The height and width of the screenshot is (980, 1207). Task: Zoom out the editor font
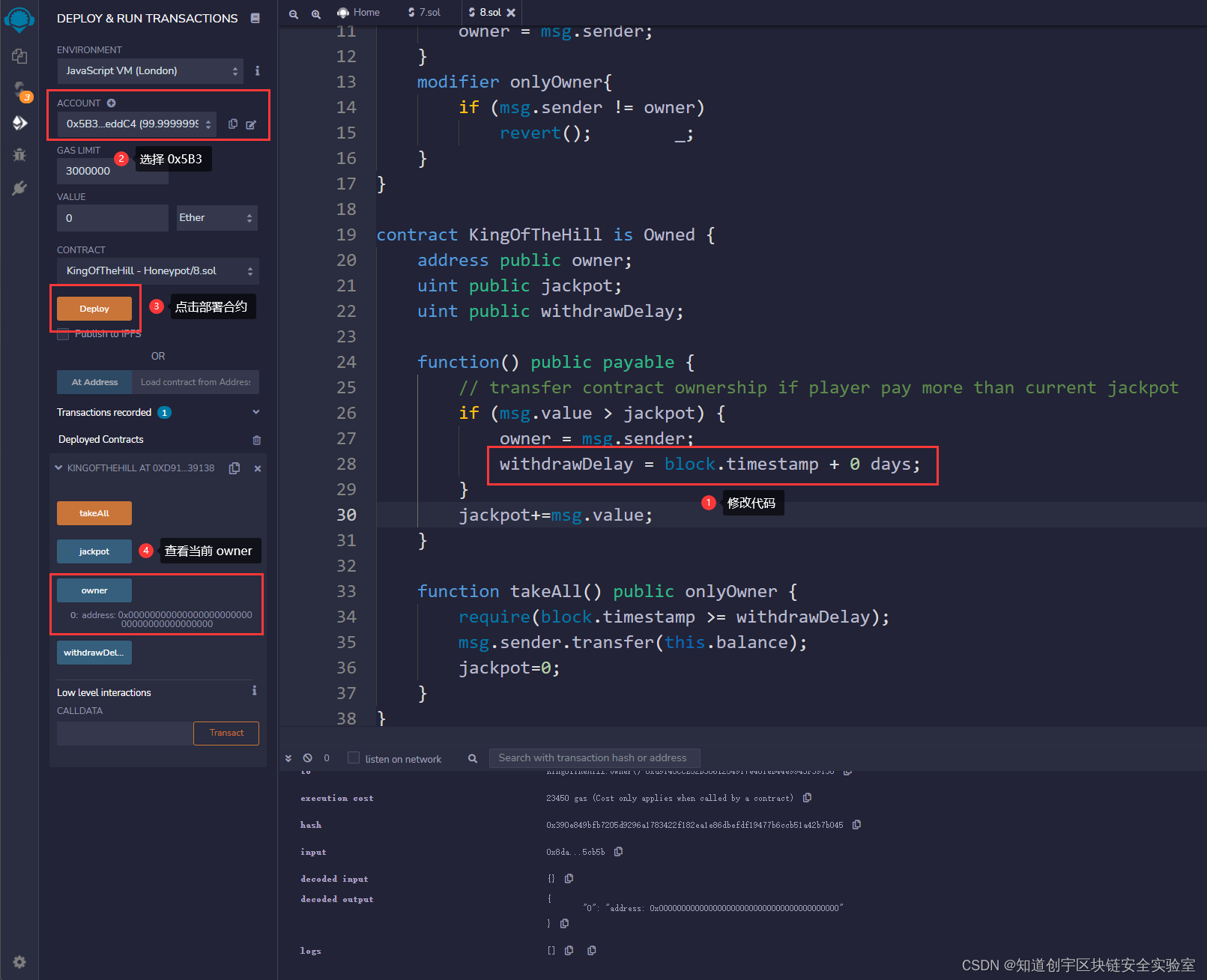click(x=294, y=13)
